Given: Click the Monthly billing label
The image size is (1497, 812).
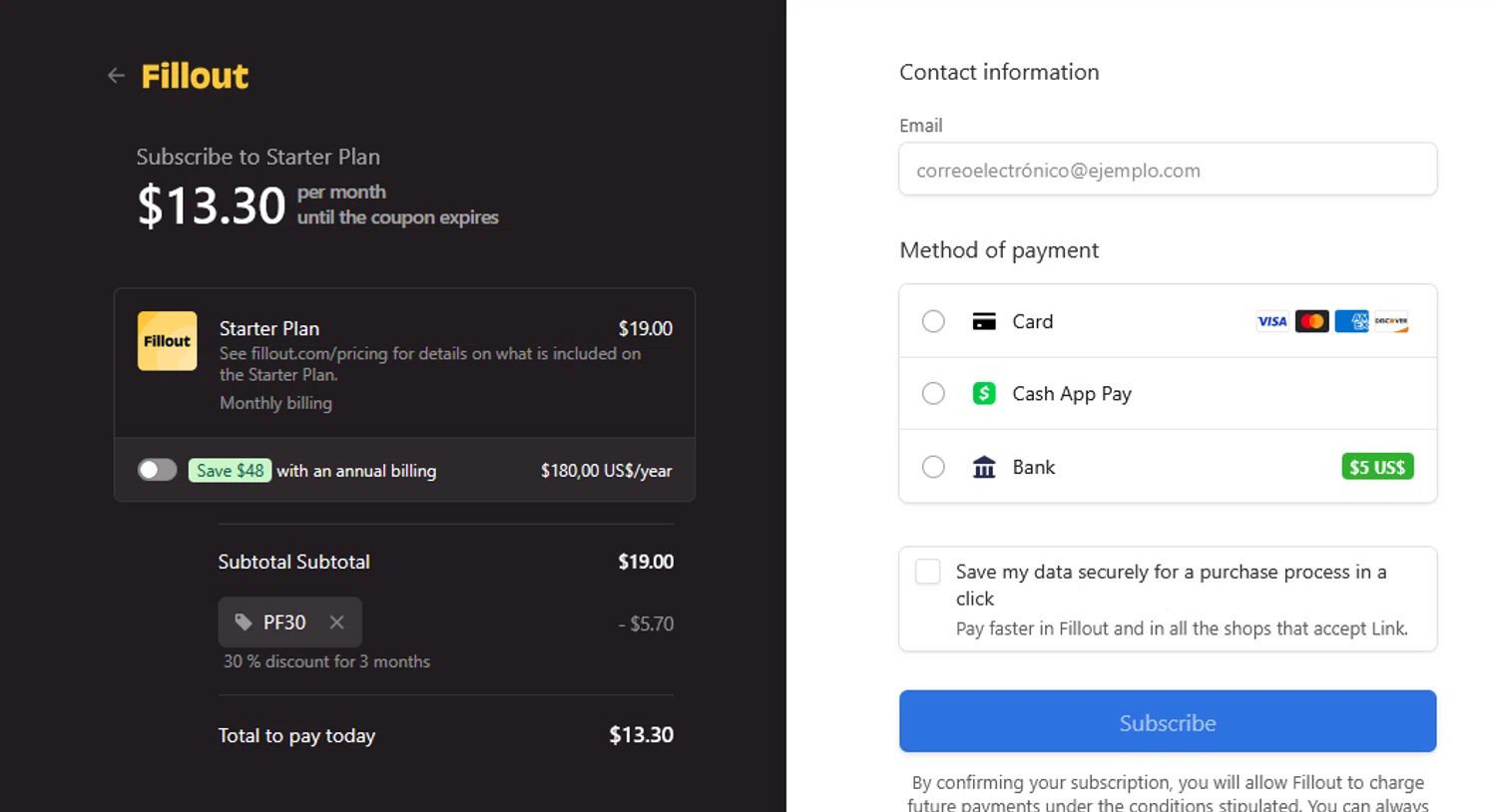Looking at the screenshot, I should 275,403.
